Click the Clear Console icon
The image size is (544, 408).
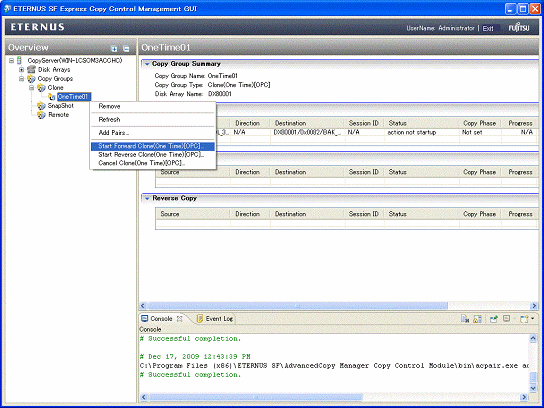point(465,318)
